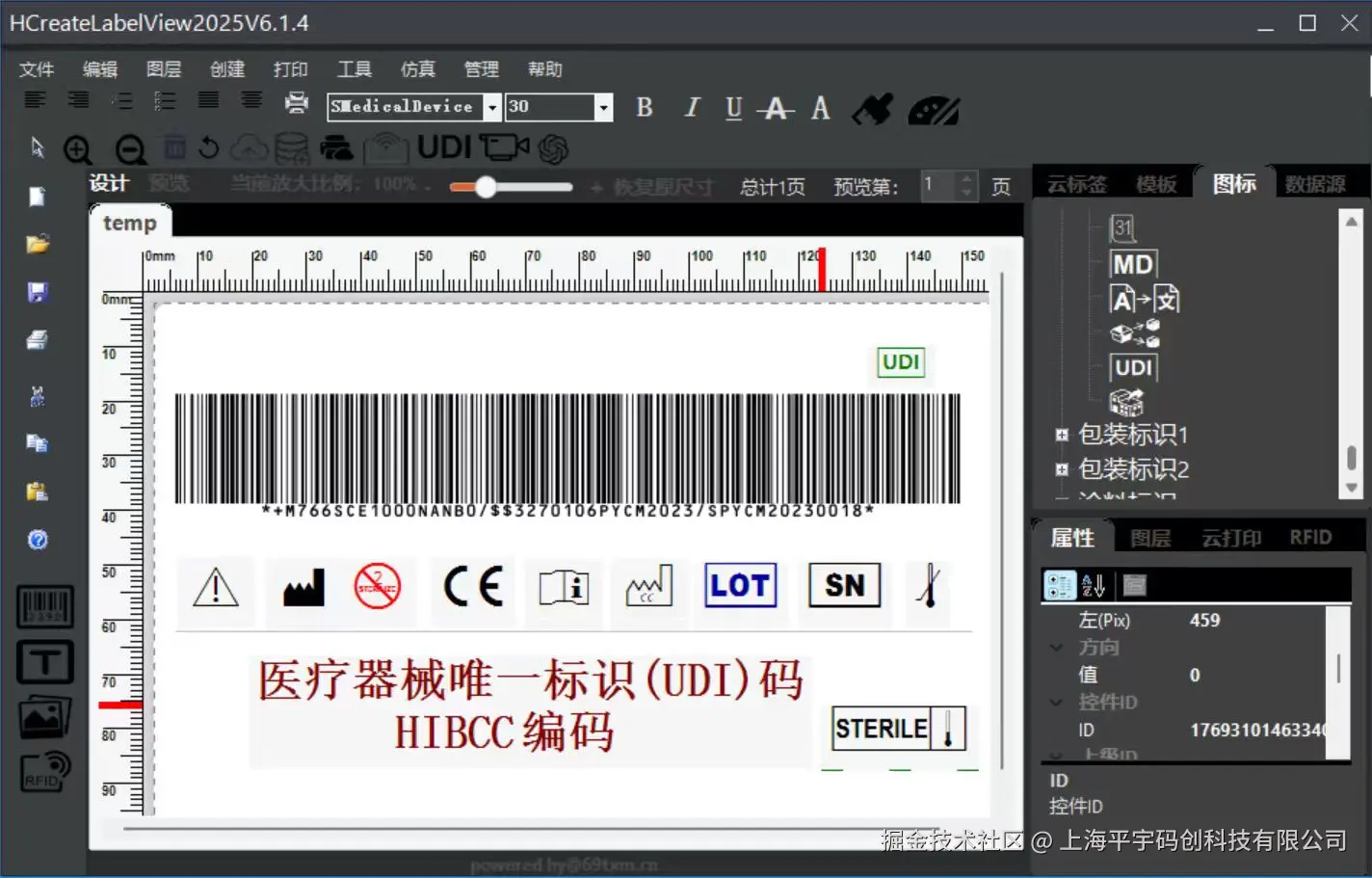Screen dimensions: 1372x878
Task: Click the trash delete icon
Action: coord(174,147)
